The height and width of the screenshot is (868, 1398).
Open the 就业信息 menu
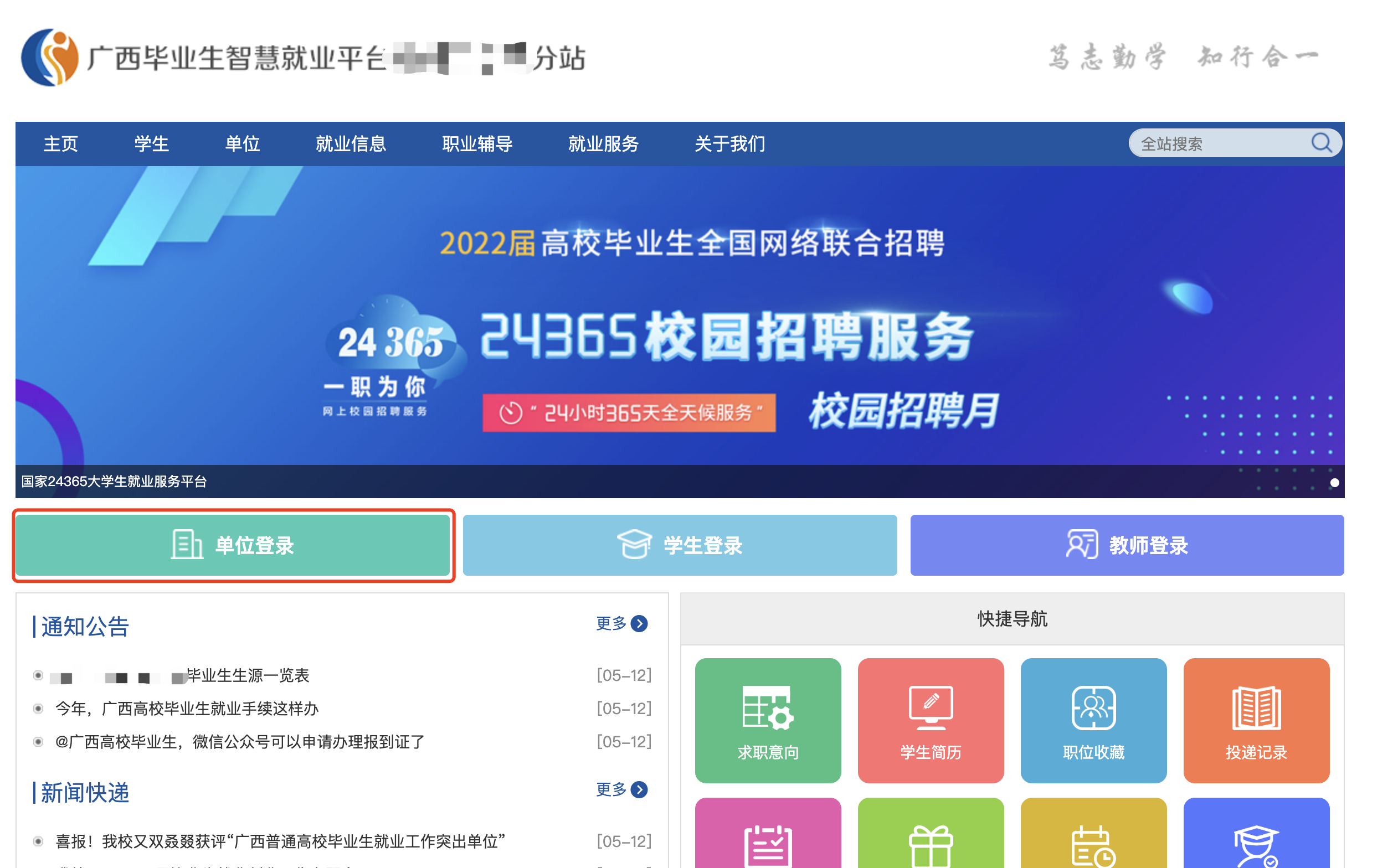point(351,143)
